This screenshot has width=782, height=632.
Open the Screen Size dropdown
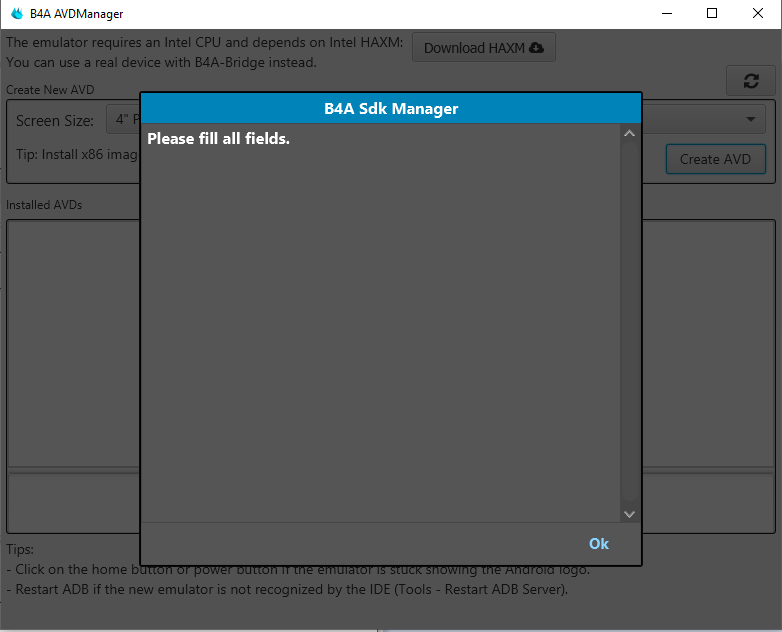click(x=123, y=120)
